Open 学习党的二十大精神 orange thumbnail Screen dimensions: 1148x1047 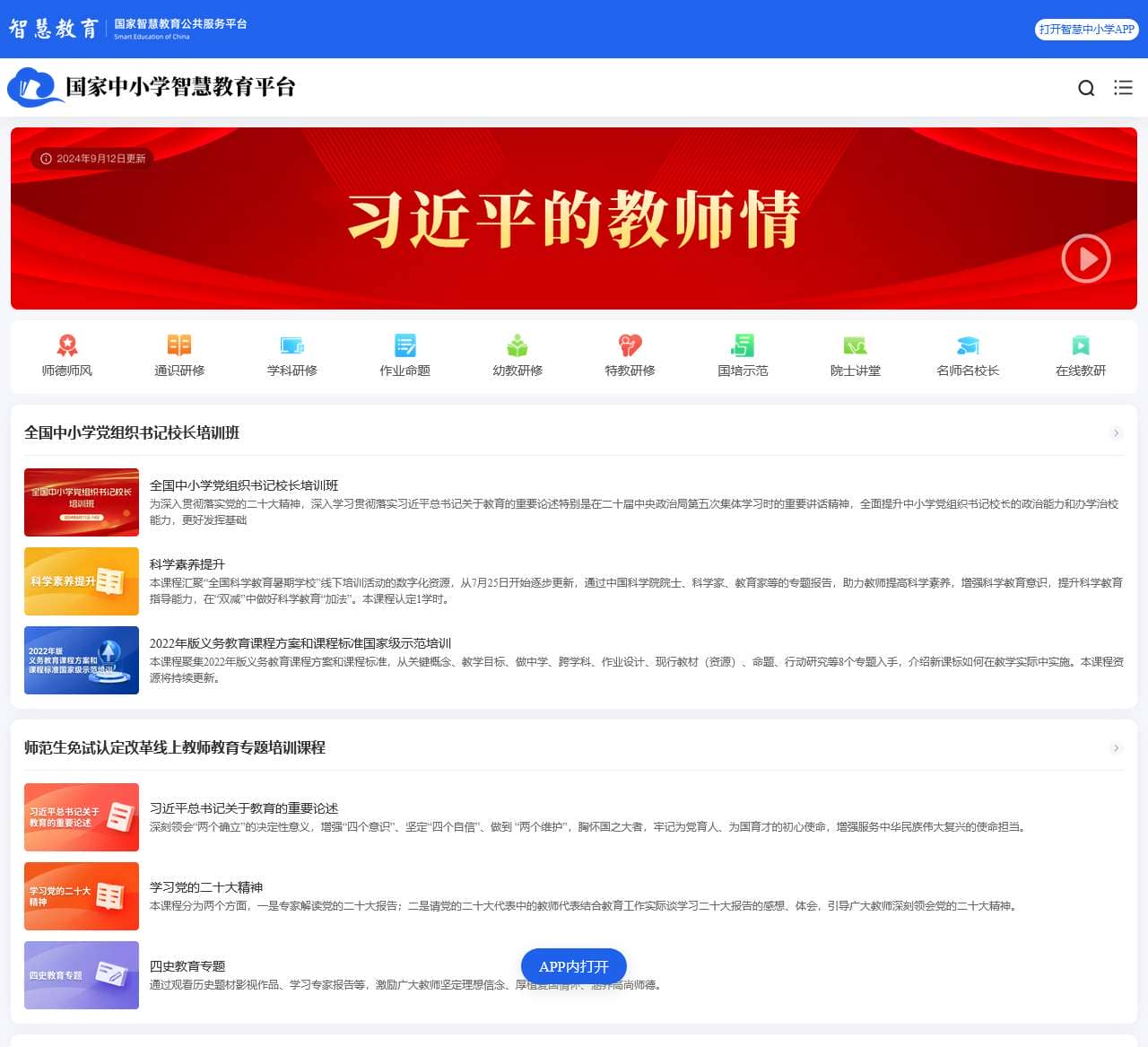pos(82,896)
